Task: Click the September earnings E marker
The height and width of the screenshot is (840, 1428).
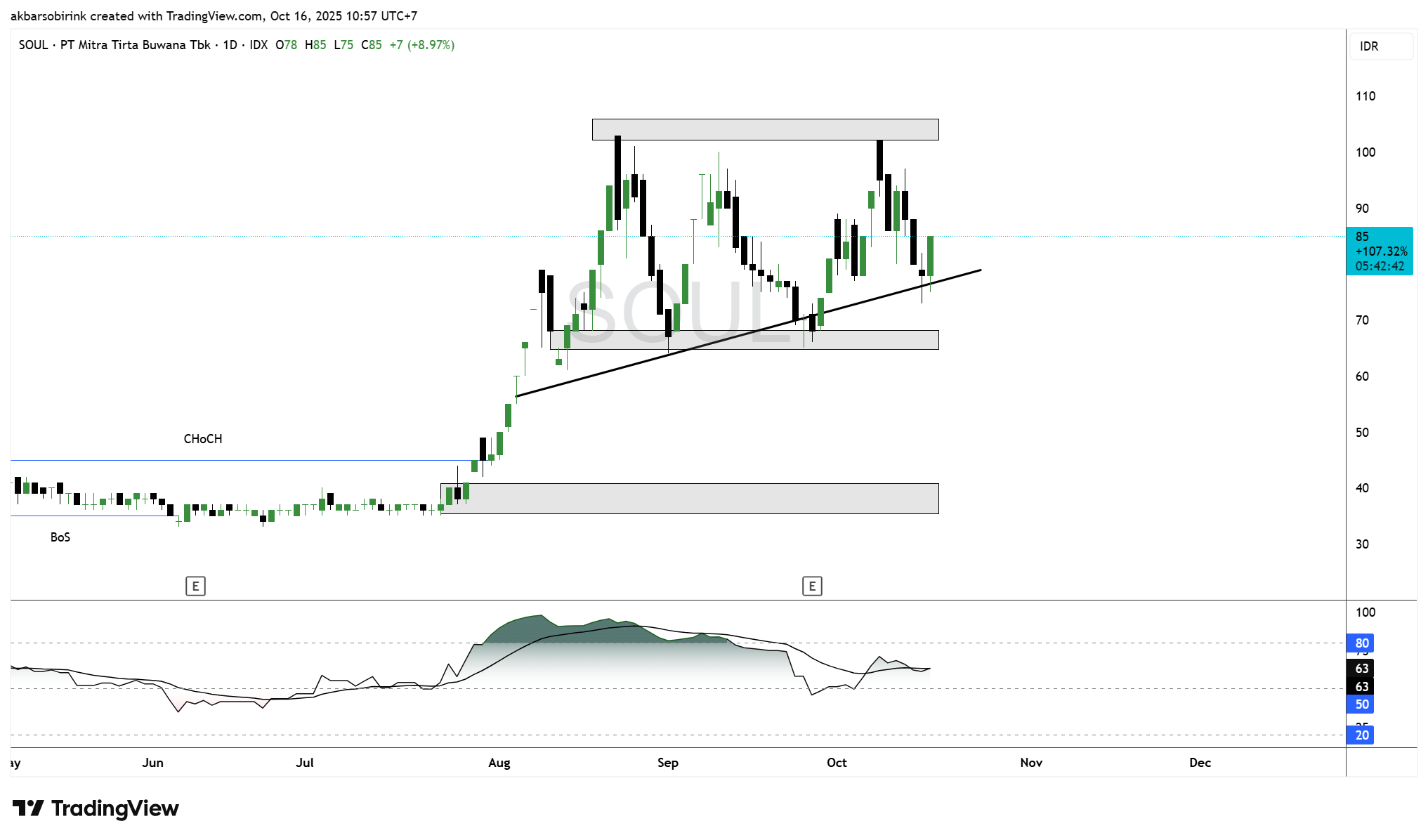Action: pyautogui.click(x=812, y=586)
